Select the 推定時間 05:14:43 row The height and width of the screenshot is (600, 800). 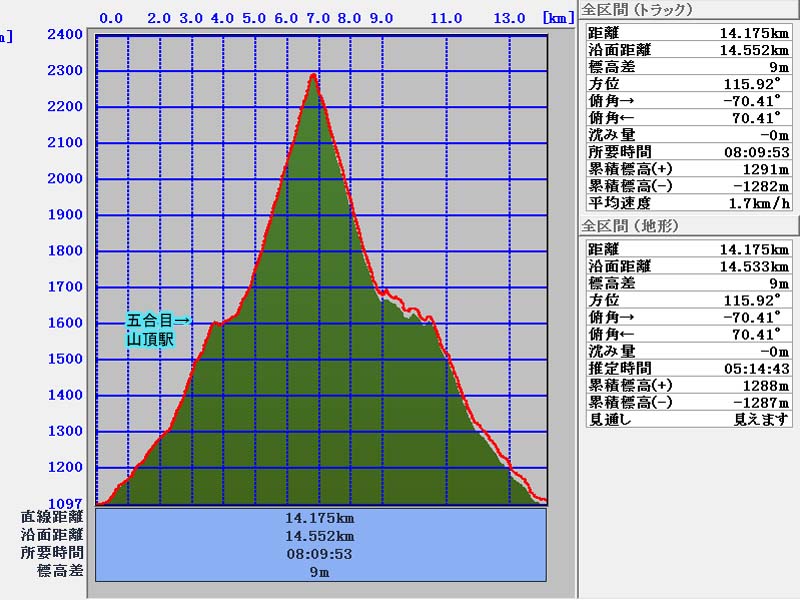688,368
